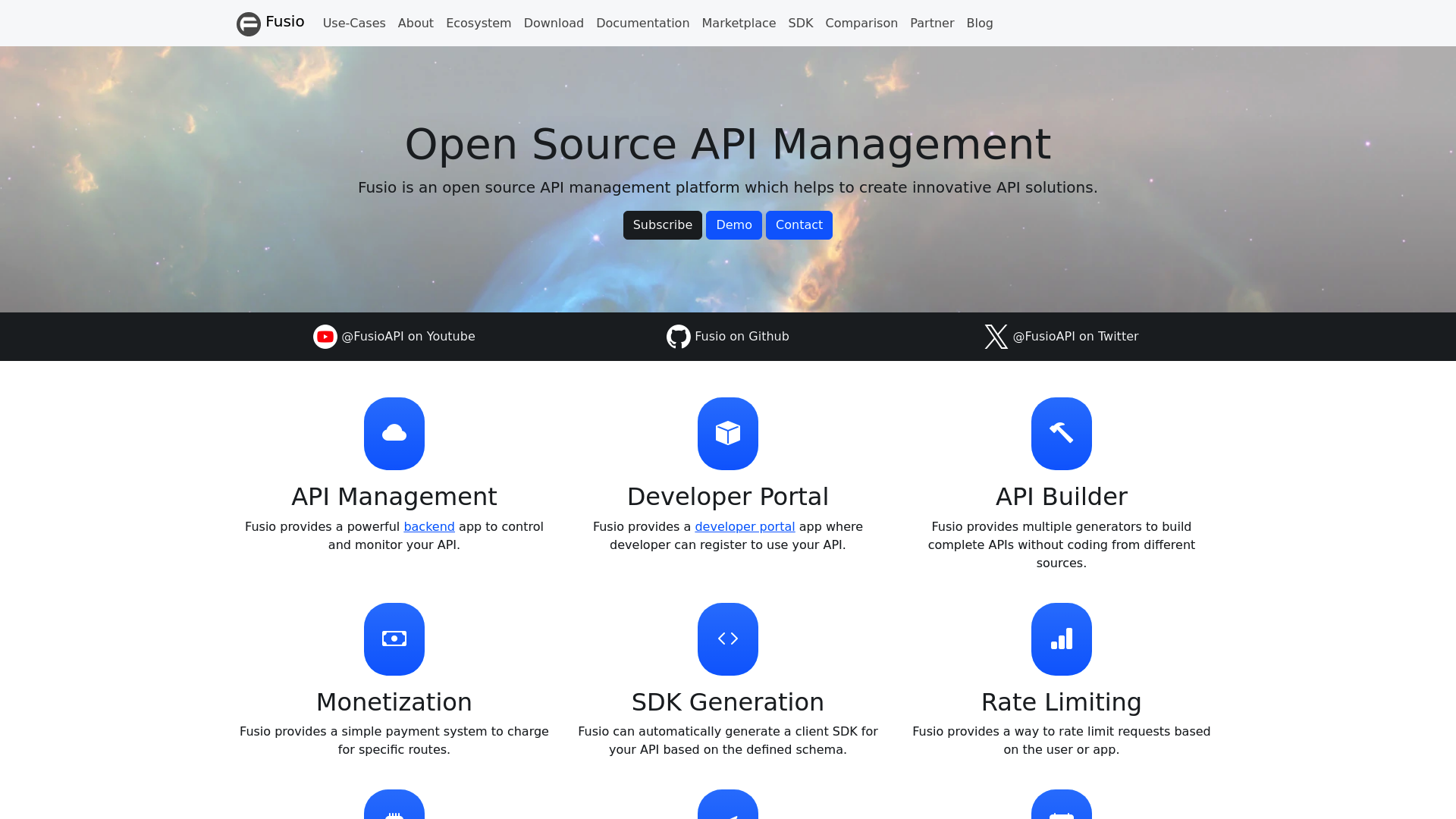Click the cash icon above Monetization
The height and width of the screenshot is (819, 1456).
coord(394,639)
